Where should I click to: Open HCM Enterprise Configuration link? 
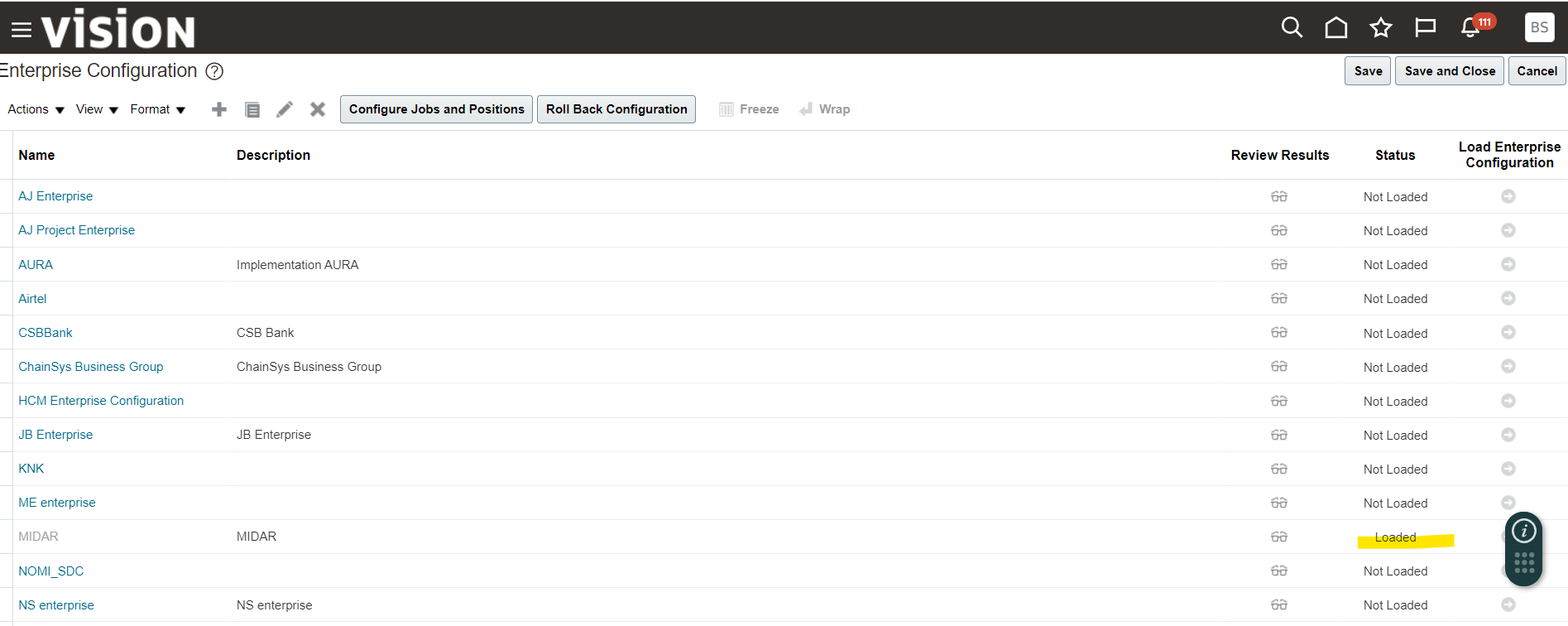point(101,401)
